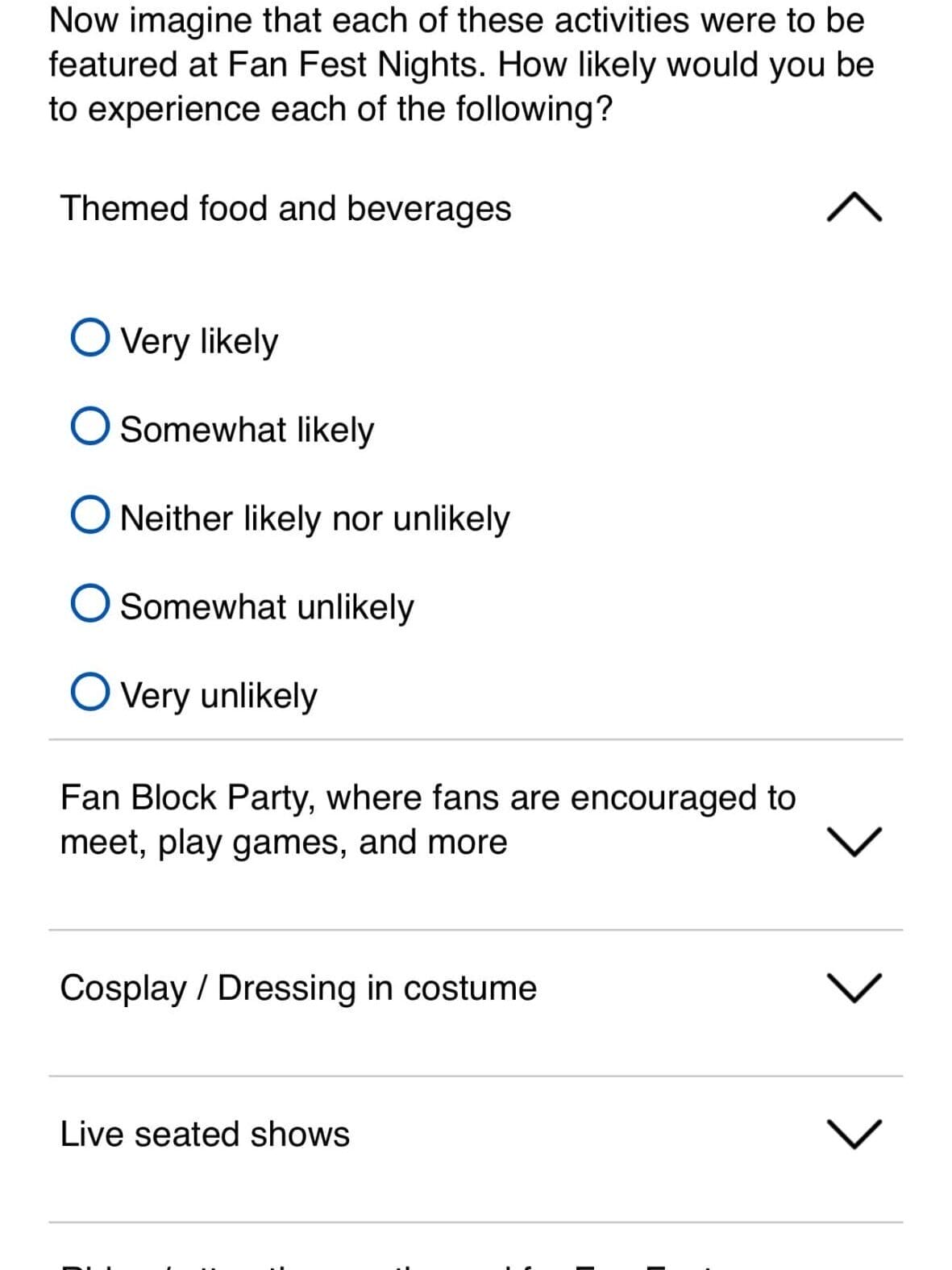Select the "Very likely" radio button

[x=89, y=338]
